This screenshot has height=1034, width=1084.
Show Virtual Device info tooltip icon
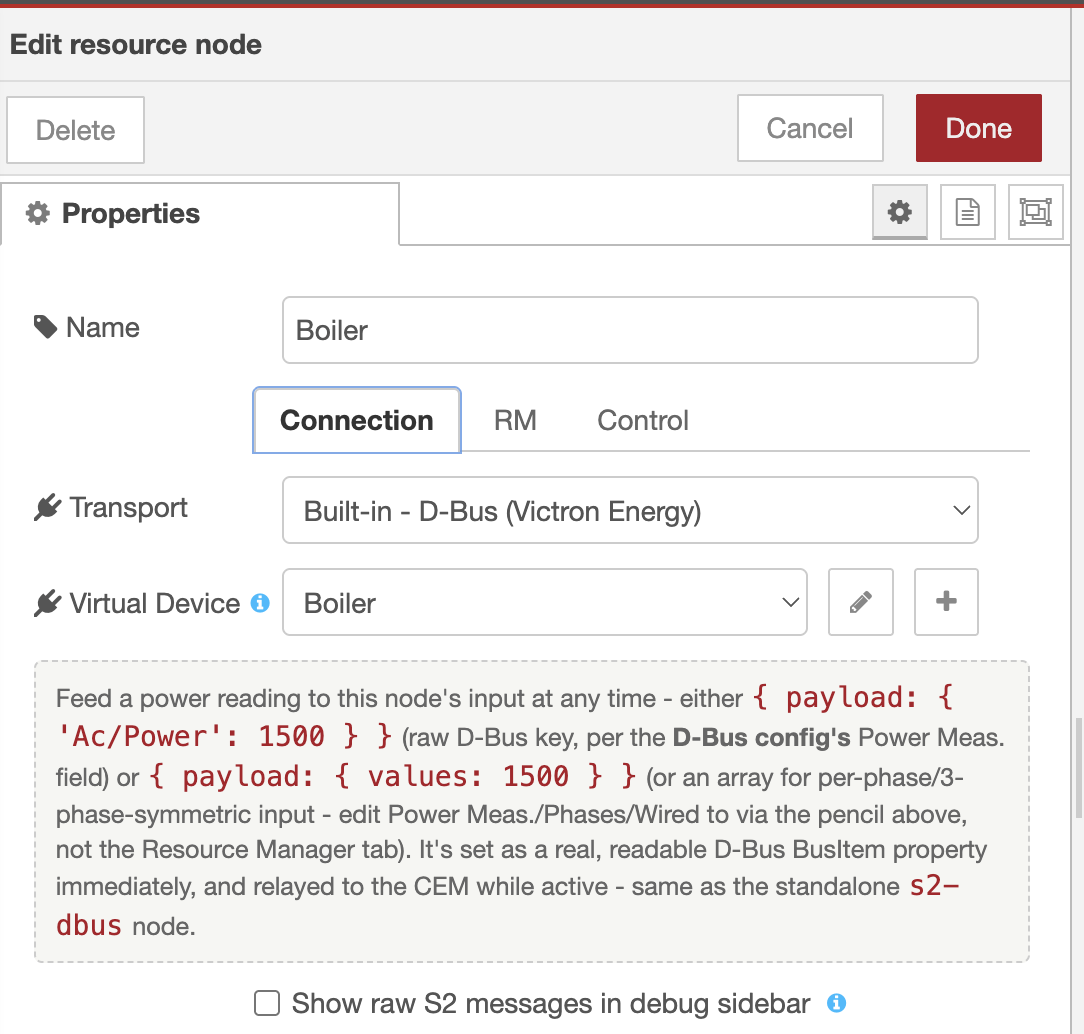coord(260,603)
